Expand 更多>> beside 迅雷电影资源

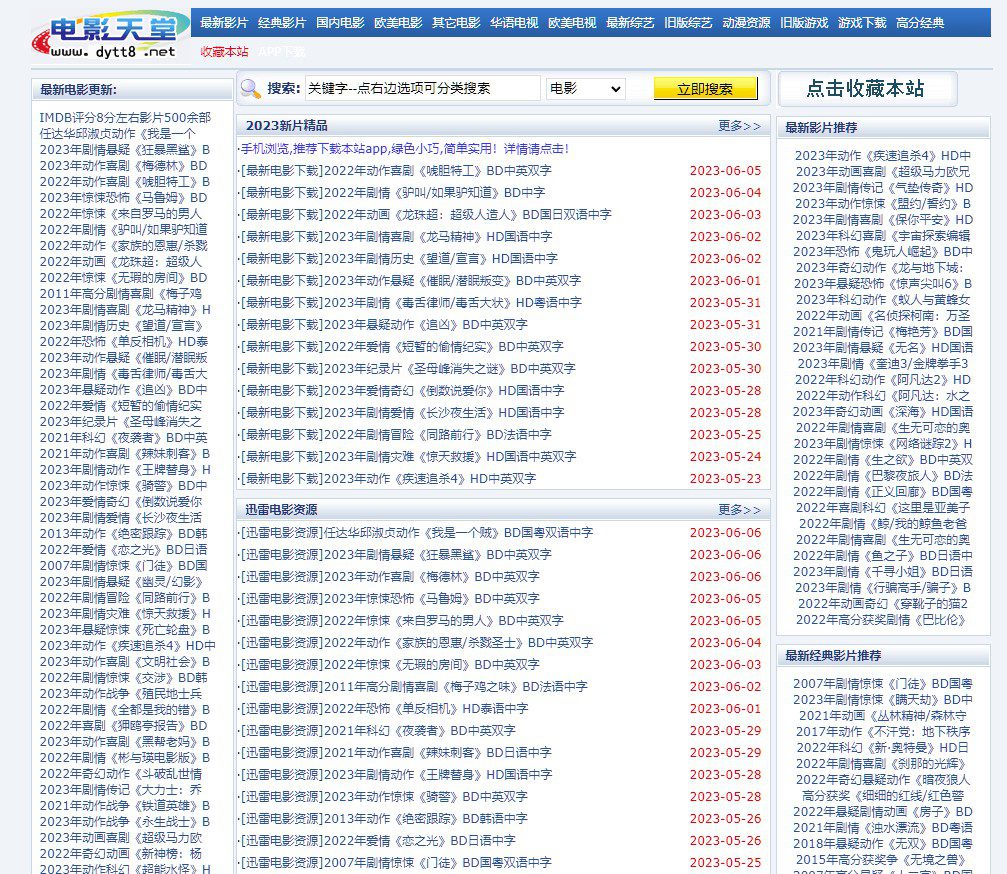[739, 509]
